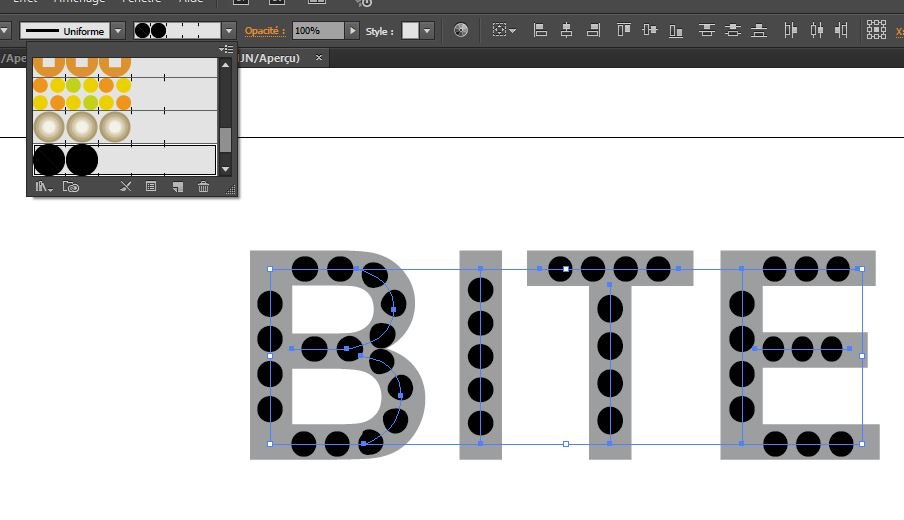Click the Vertical Align Bottom icon

[x=677, y=31]
